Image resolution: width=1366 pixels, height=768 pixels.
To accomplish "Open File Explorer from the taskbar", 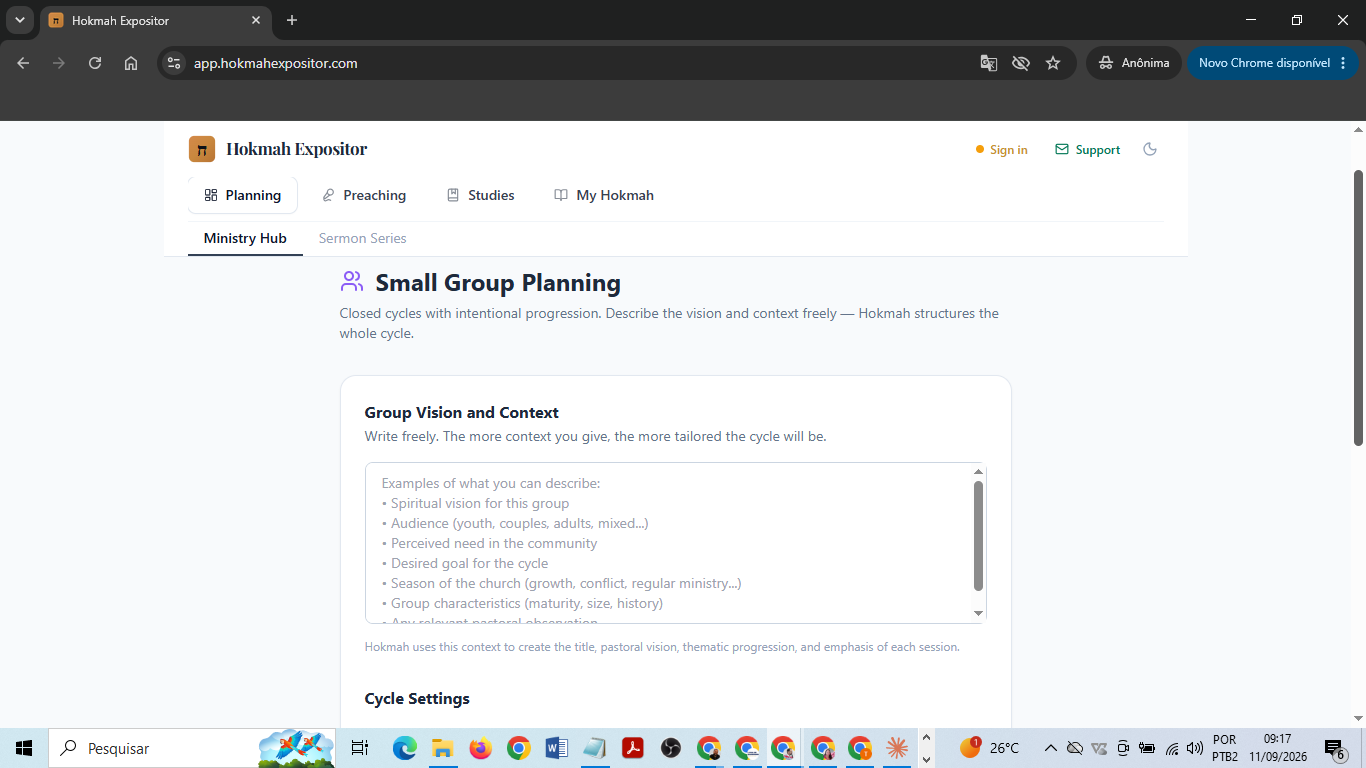I will pyautogui.click(x=442, y=748).
